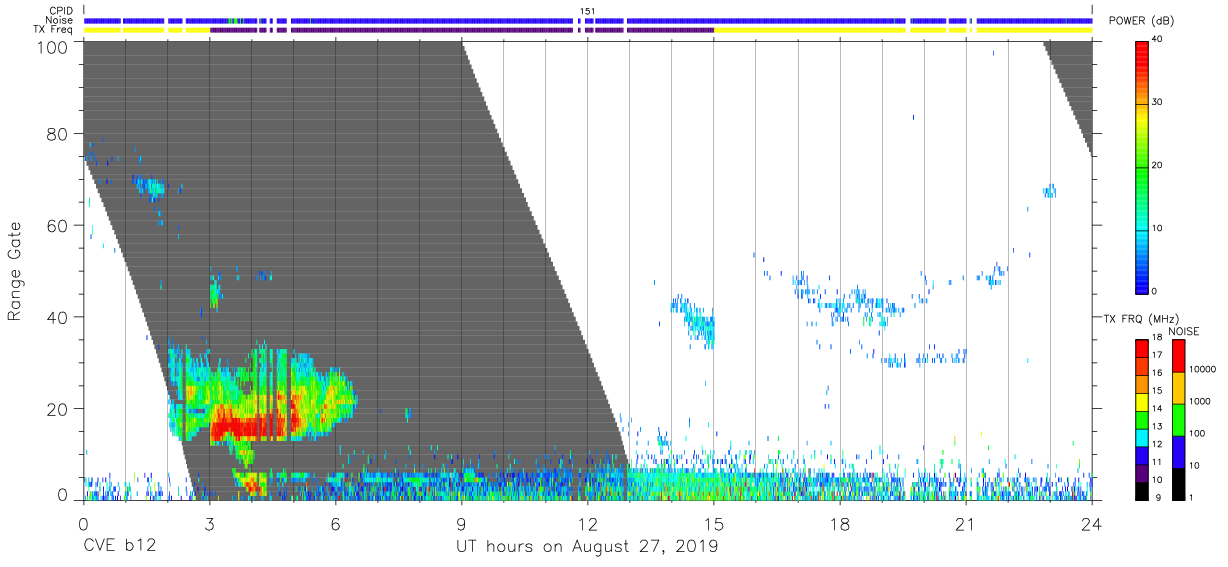Select the CPID value 151

[587, 11]
